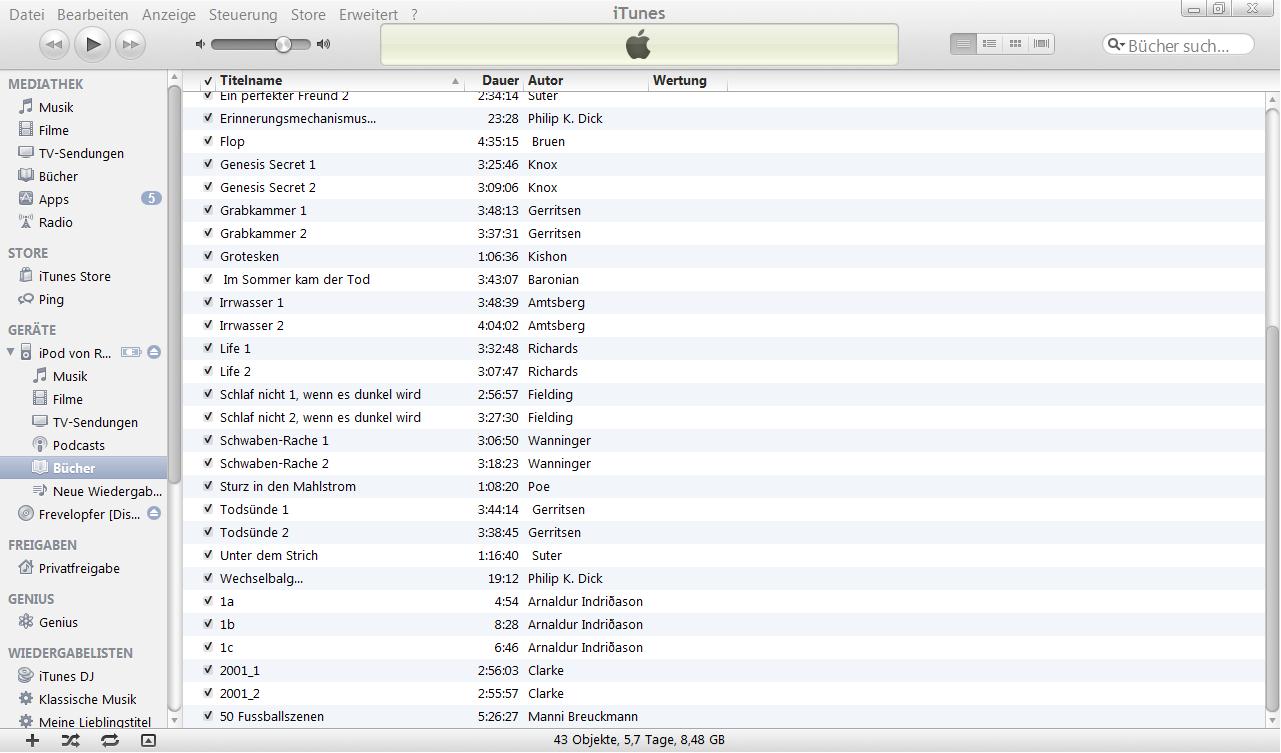Uncheck the 2001_1 checkbox
The image size is (1281, 753).
208,670
